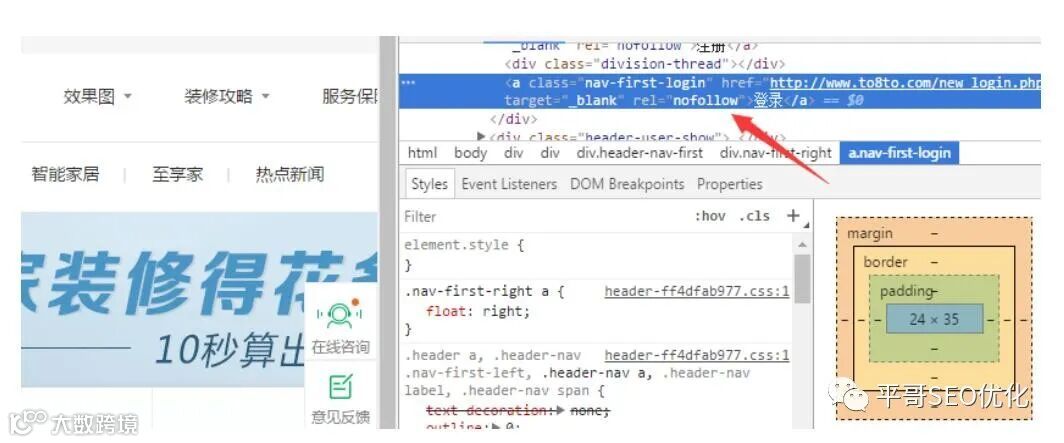1064x443 pixels.
Task: Click the Filter styles input field
Action: 543,216
